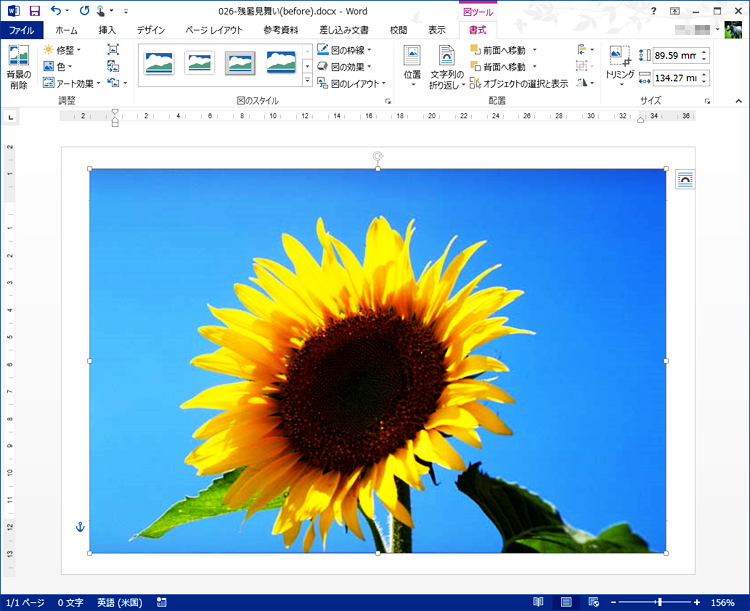Click the Layout Options icon beside picture

[685, 179]
